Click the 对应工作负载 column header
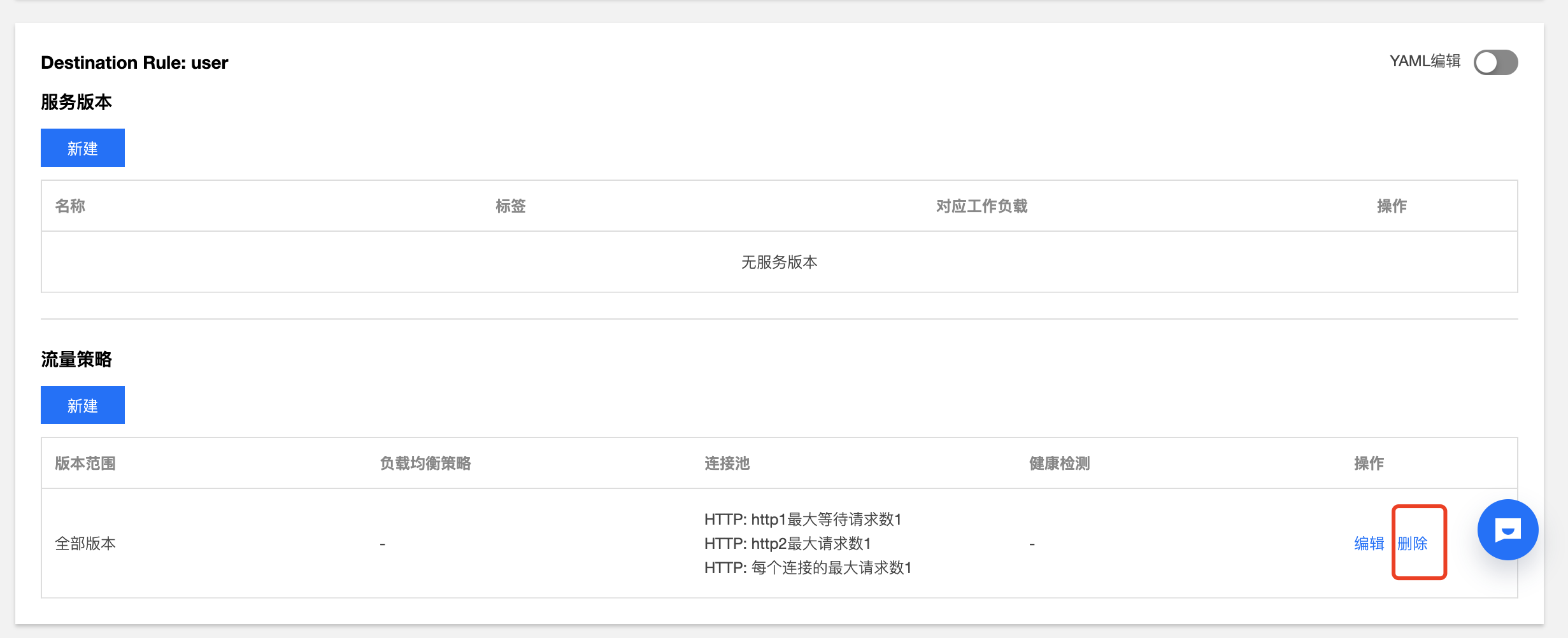Screen dimensions: 1568x638 point(982,206)
